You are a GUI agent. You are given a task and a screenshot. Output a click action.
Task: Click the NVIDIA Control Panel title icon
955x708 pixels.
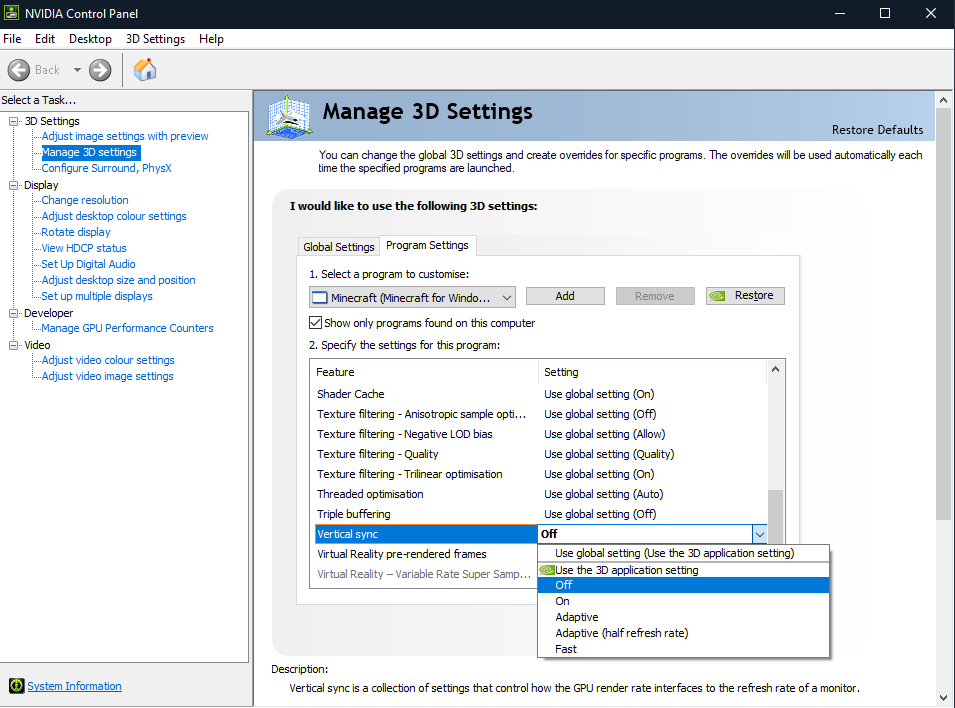pos(11,13)
